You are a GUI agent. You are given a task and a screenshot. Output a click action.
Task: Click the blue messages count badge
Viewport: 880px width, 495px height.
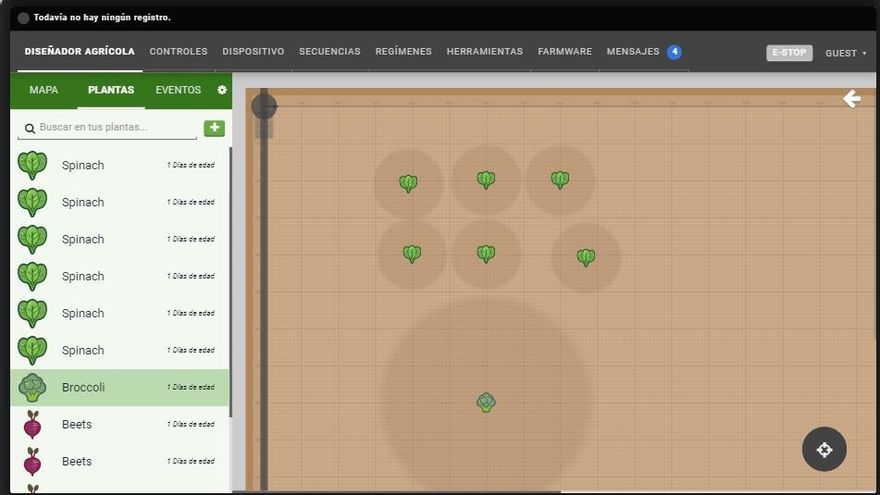coord(674,52)
